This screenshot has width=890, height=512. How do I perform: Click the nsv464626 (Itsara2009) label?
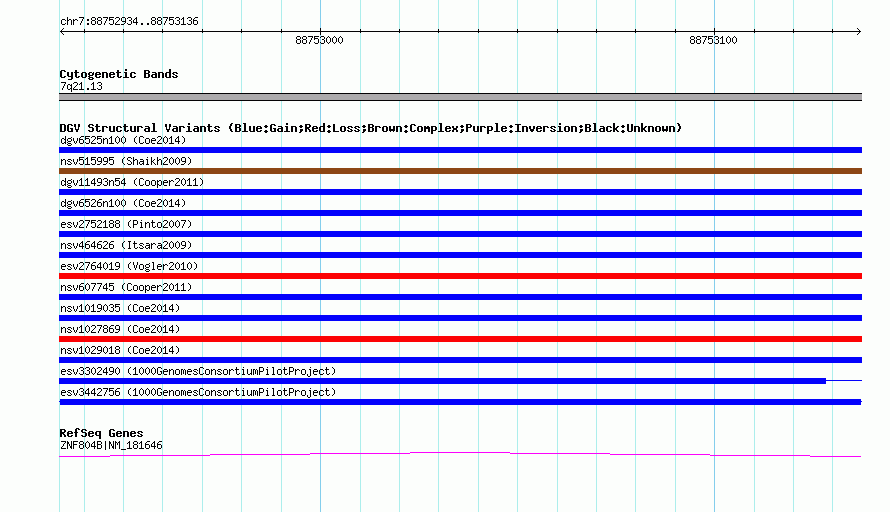tap(126, 245)
